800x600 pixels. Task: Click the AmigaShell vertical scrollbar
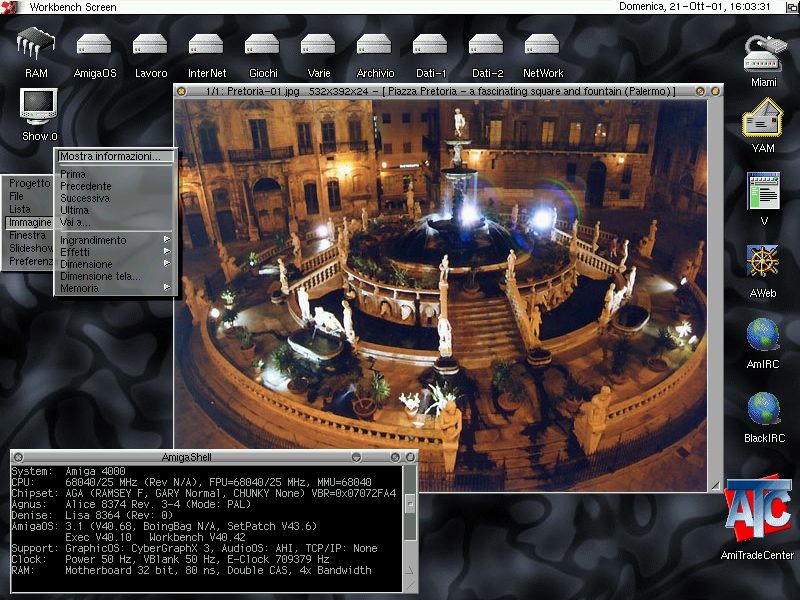(x=409, y=520)
